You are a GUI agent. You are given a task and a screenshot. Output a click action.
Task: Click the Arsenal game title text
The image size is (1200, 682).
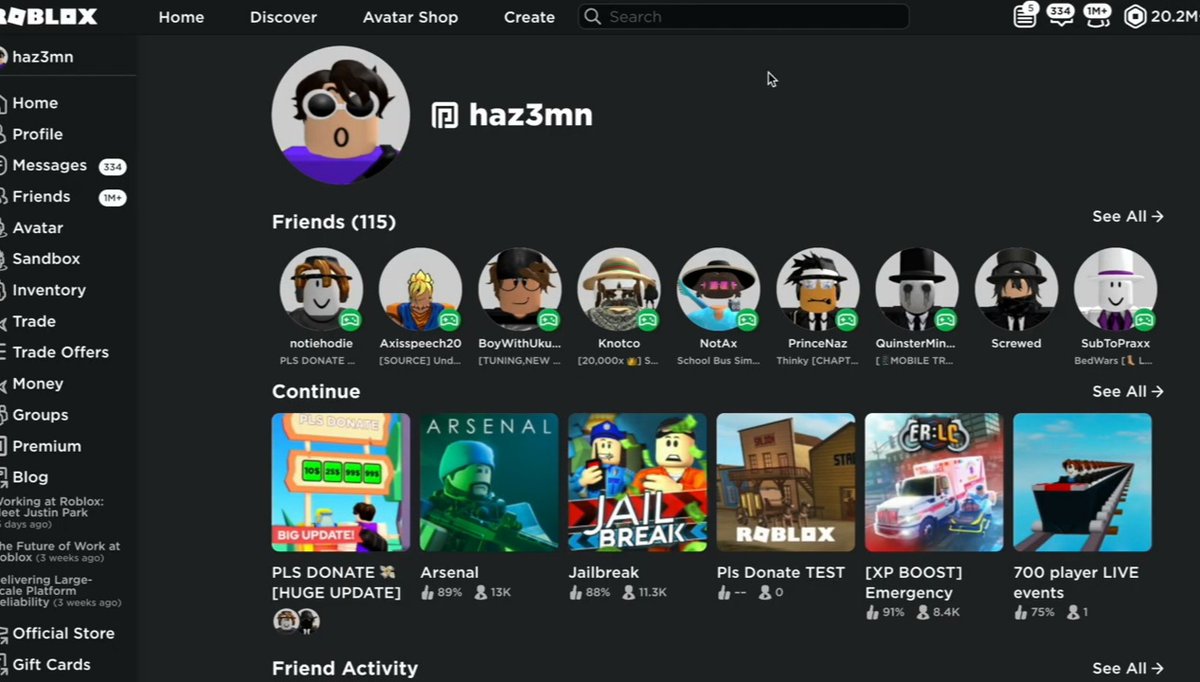click(449, 573)
